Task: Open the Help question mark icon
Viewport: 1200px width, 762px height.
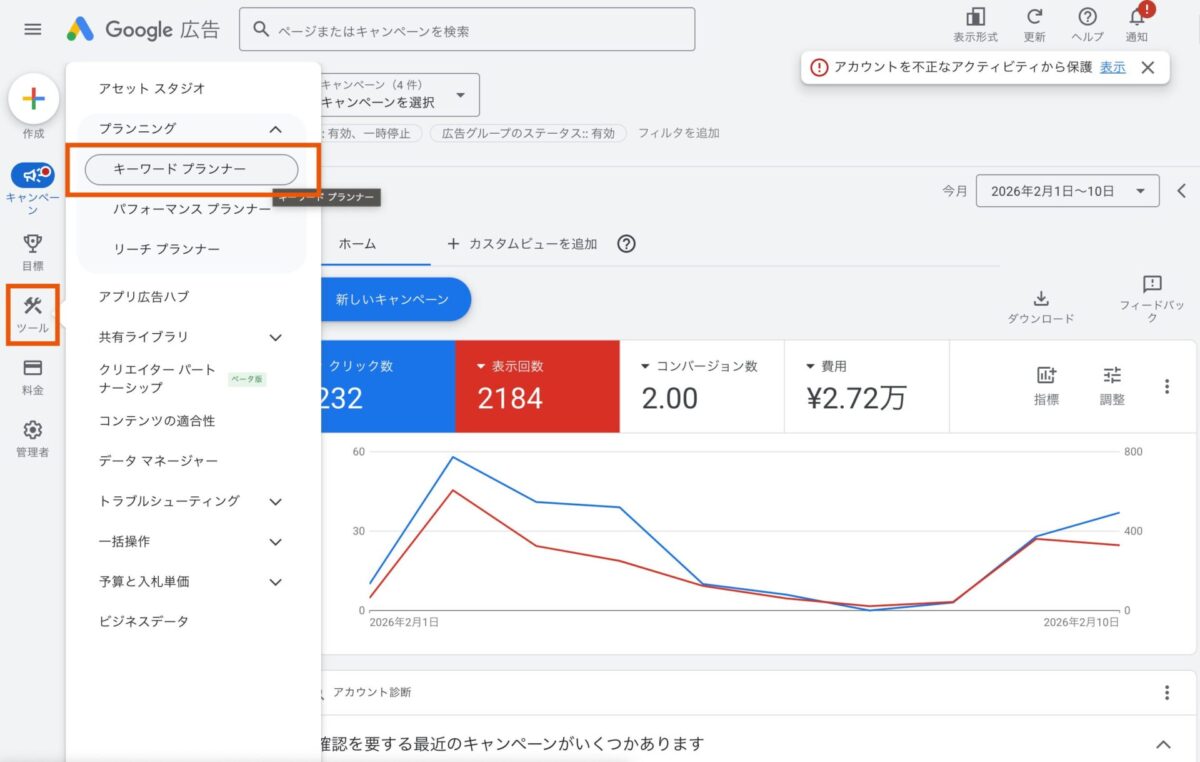Action: pos(1087,18)
